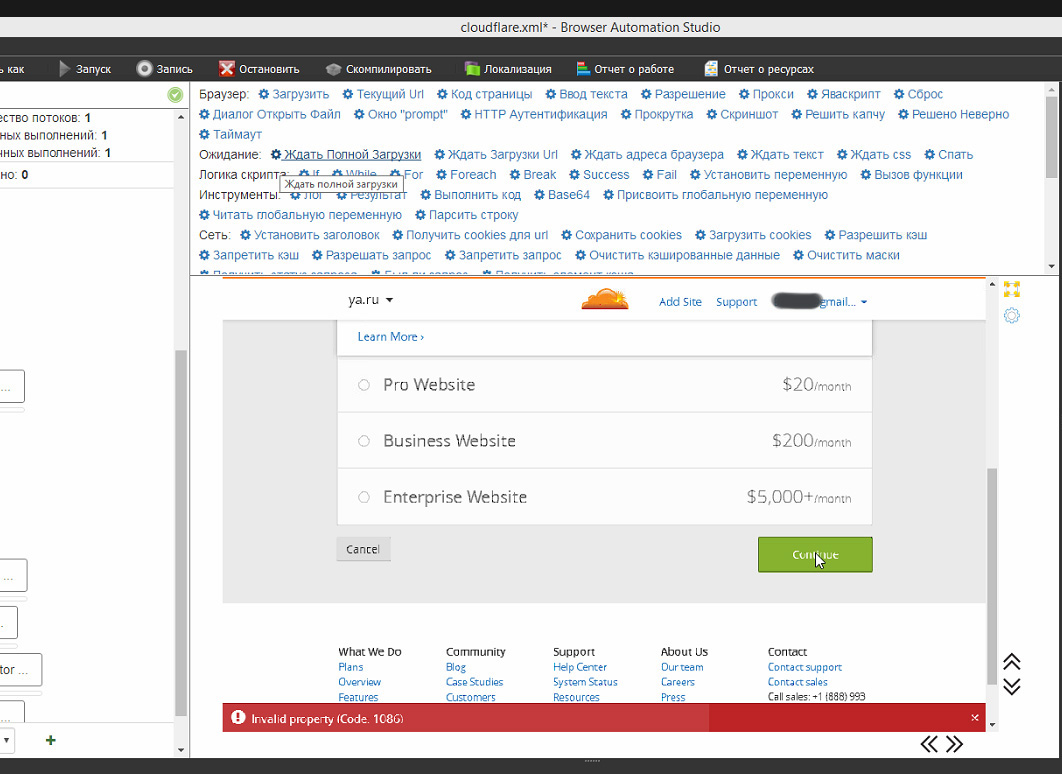The width and height of the screenshot is (1062, 774).
Task: Click Текущий Url action
Action: tap(383, 94)
